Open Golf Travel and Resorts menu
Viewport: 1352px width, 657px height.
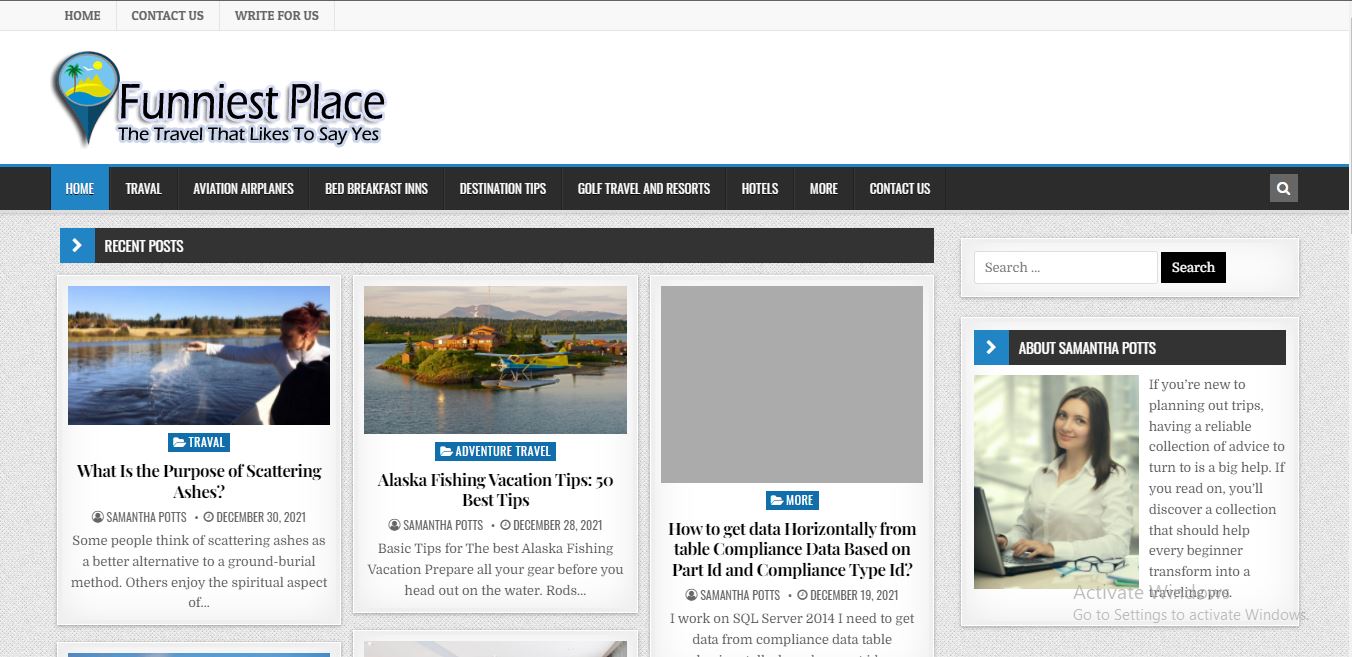point(644,188)
